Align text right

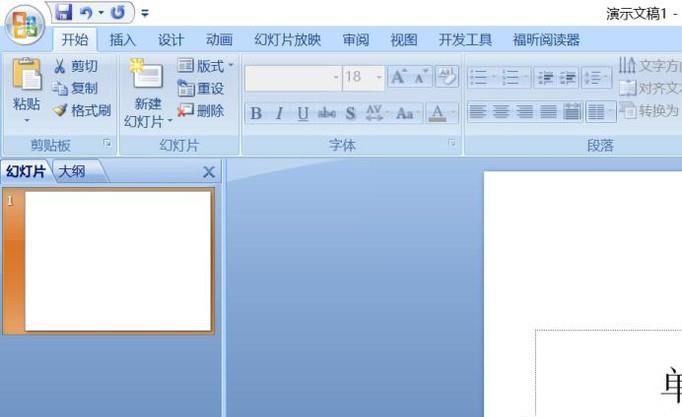pyautogui.click(x=525, y=112)
